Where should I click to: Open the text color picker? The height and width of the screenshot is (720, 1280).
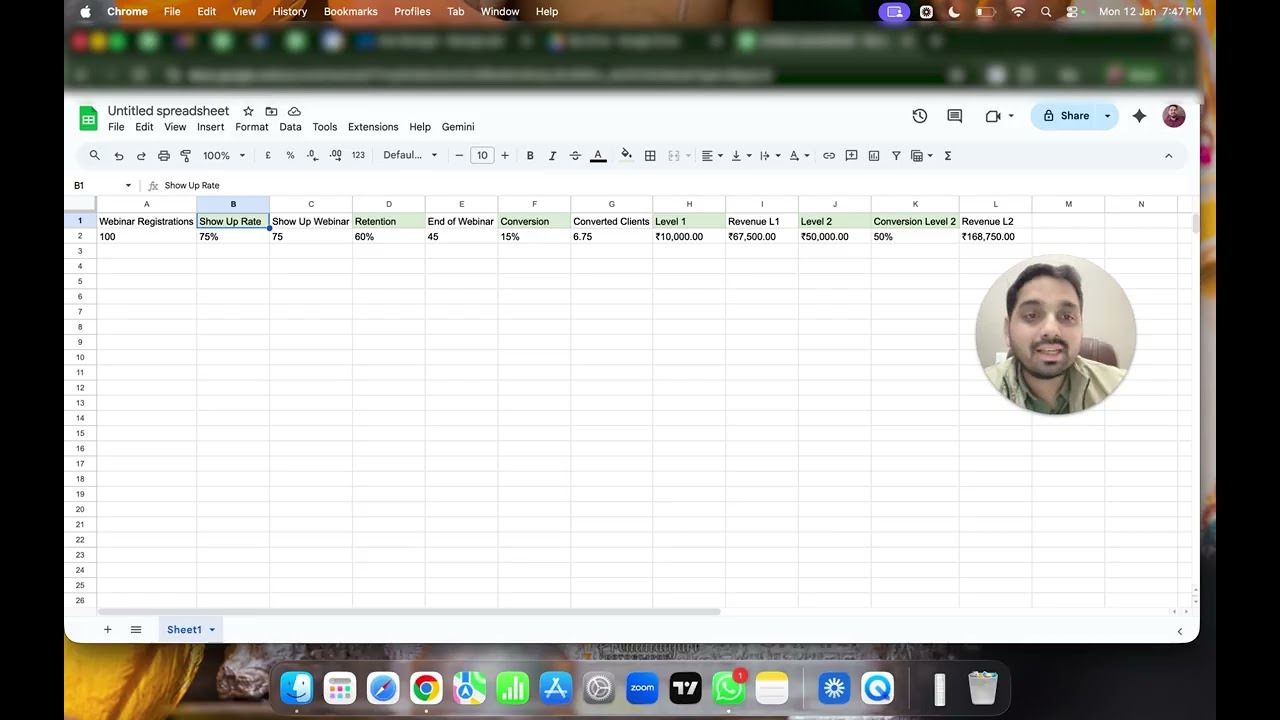(598, 156)
